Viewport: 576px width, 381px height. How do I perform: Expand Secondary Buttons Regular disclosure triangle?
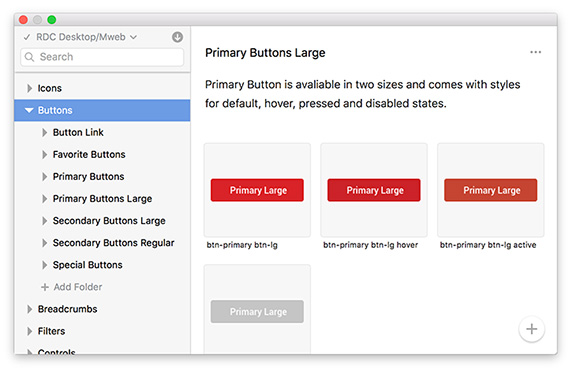[44, 243]
